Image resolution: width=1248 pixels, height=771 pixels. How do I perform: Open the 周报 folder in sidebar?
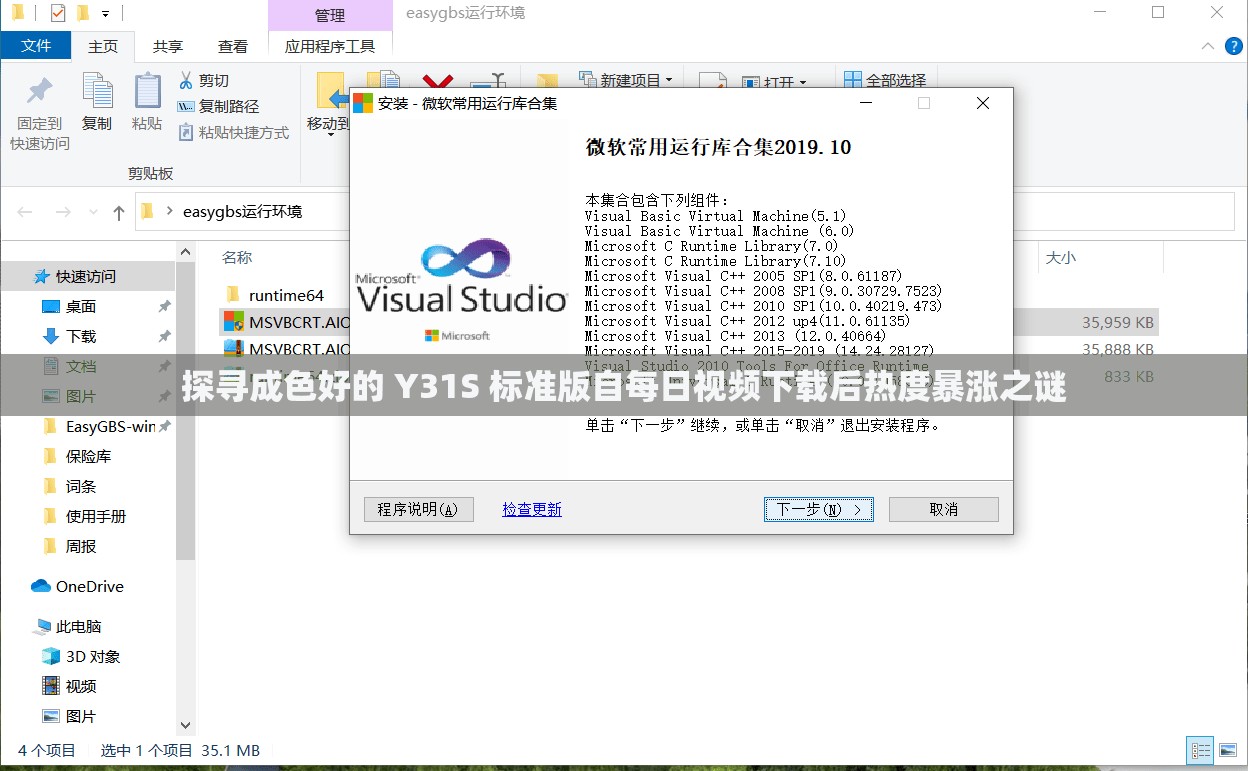(x=70, y=546)
